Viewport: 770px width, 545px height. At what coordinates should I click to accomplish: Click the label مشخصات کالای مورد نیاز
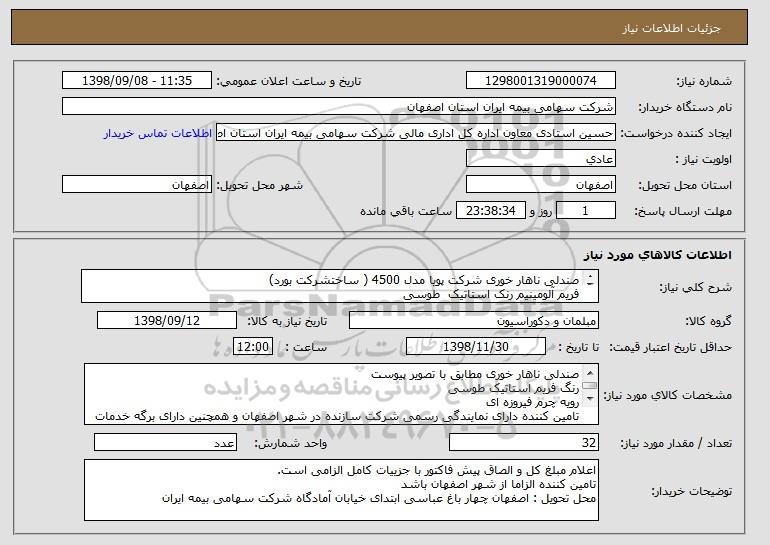667,395
